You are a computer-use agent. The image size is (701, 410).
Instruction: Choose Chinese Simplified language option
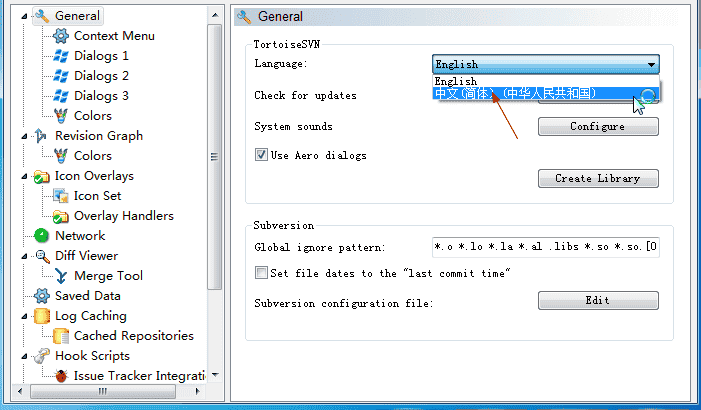[x=545, y=93]
